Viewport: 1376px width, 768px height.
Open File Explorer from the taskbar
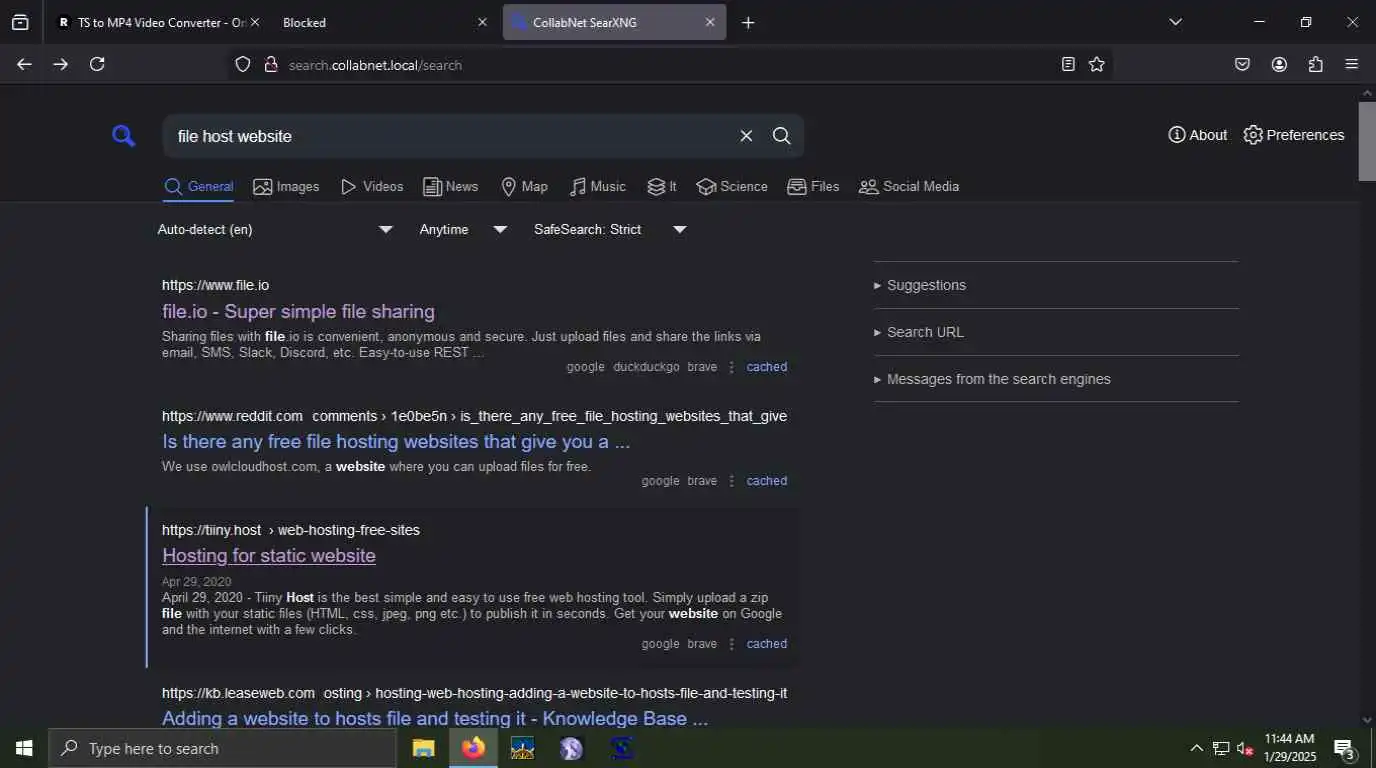(424, 748)
